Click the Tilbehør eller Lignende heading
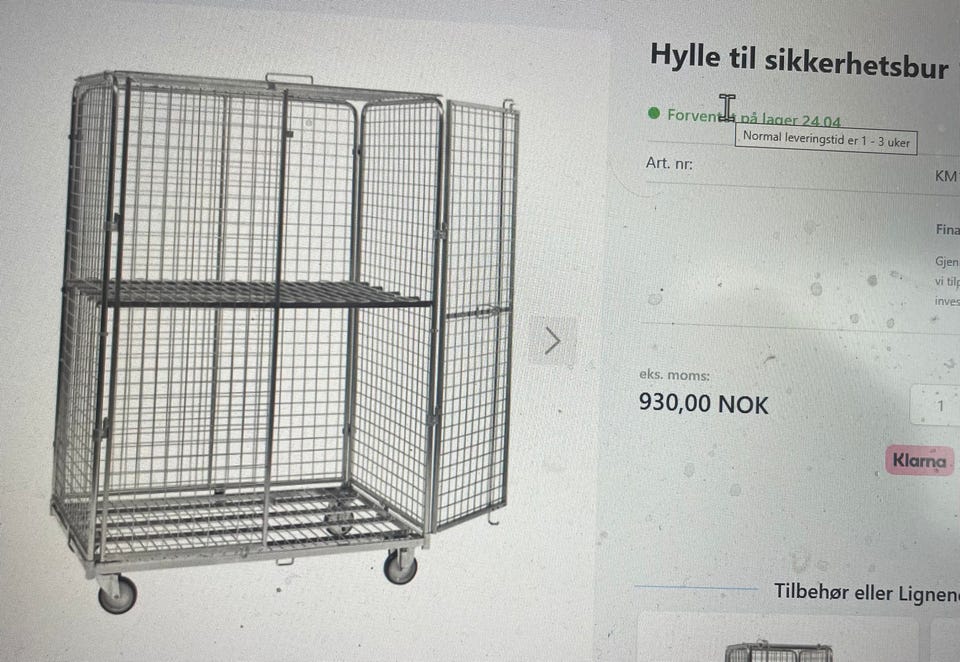This screenshot has width=960, height=662. point(866,593)
